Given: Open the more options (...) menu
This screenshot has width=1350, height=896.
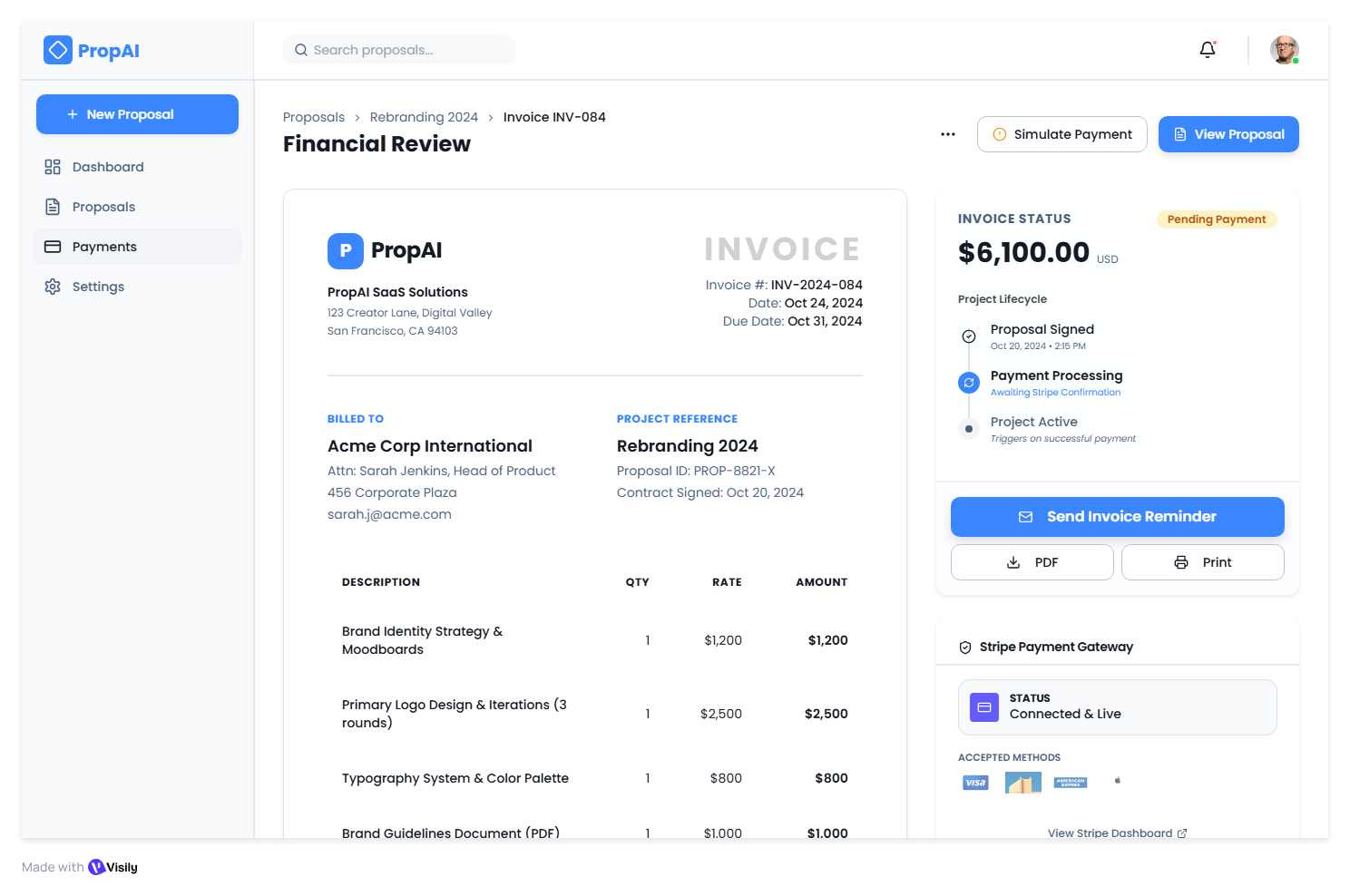Looking at the screenshot, I should point(947,134).
